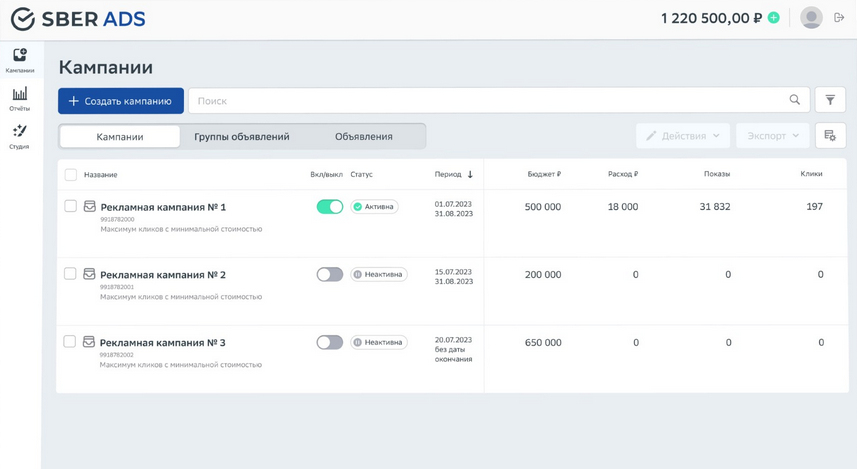Image resolution: width=857 pixels, height=469 pixels.
Task: Click campaign icon of Рекламная кампания № 3
Action: (x=89, y=342)
